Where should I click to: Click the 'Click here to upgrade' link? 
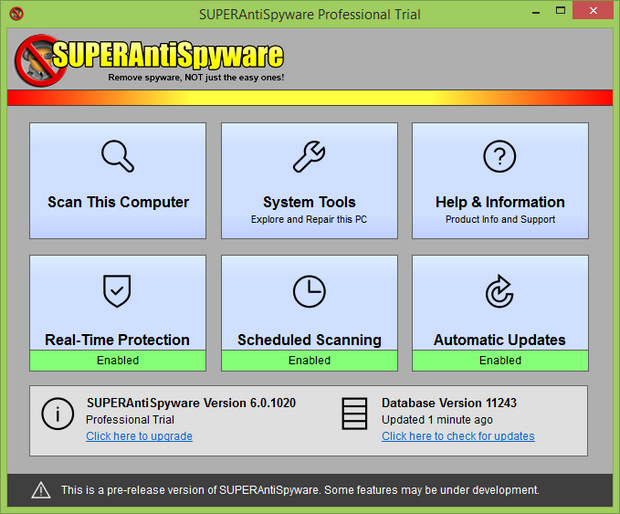[139, 436]
